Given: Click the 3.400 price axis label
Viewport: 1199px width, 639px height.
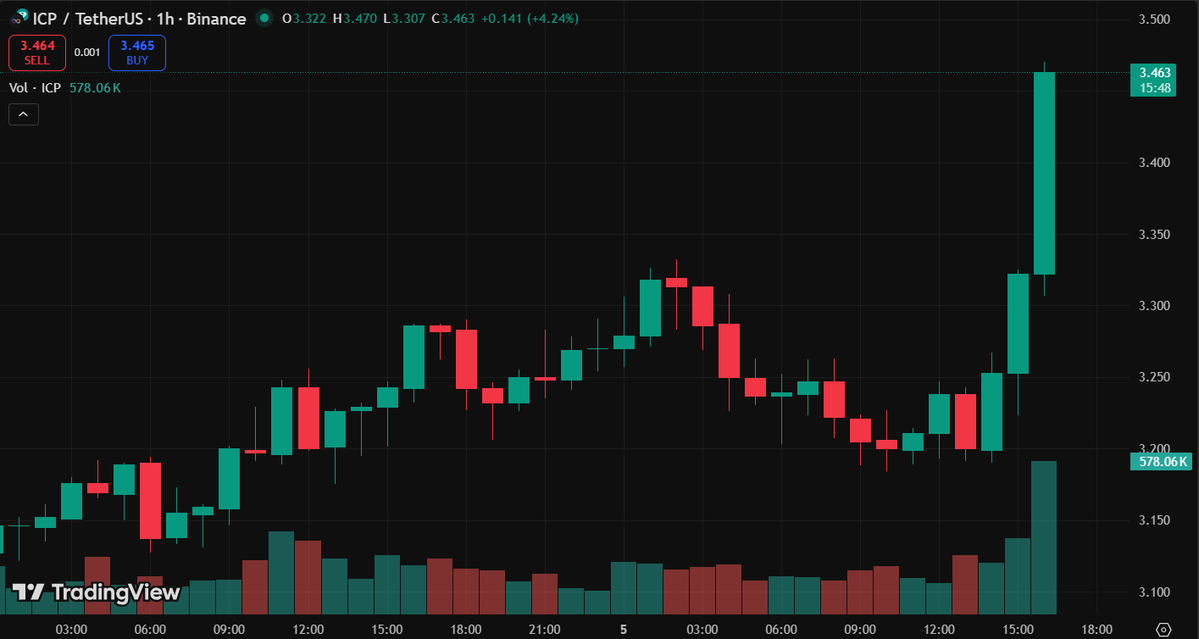Looking at the screenshot, I should pos(1155,163).
